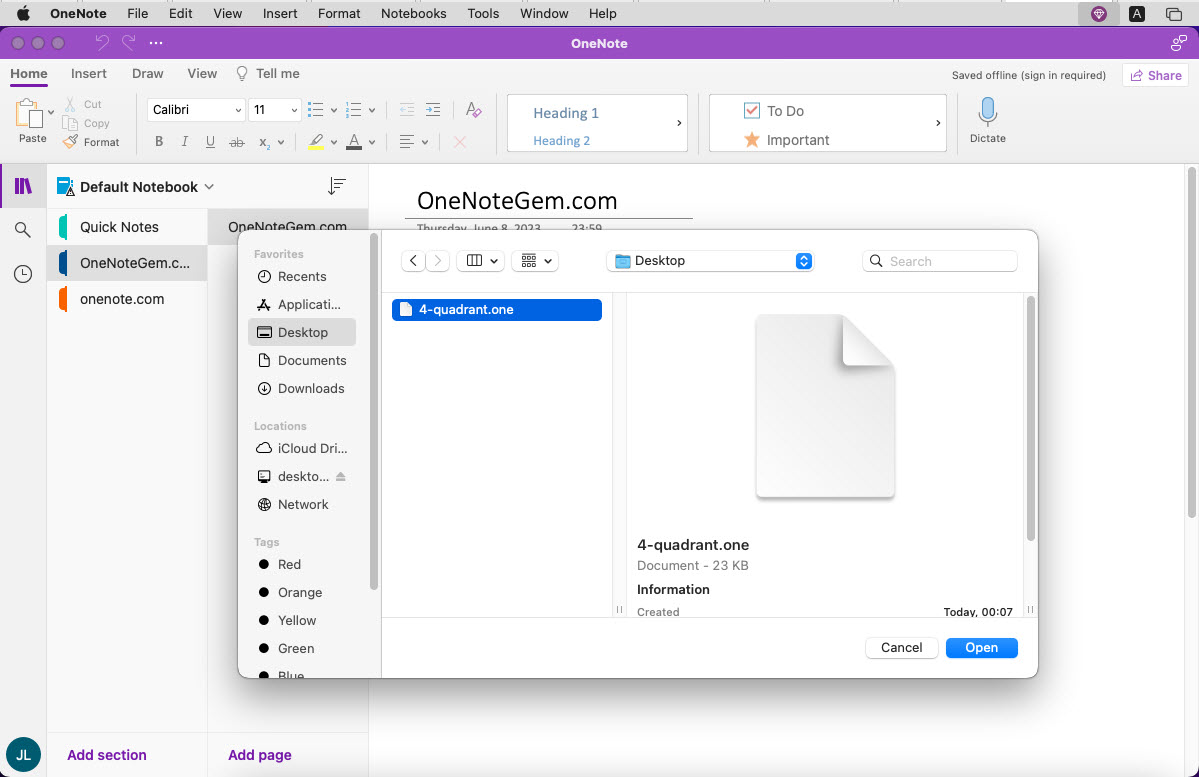Image resolution: width=1199 pixels, height=777 pixels.
Task: Toggle strikethrough formatting
Action: point(237,141)
